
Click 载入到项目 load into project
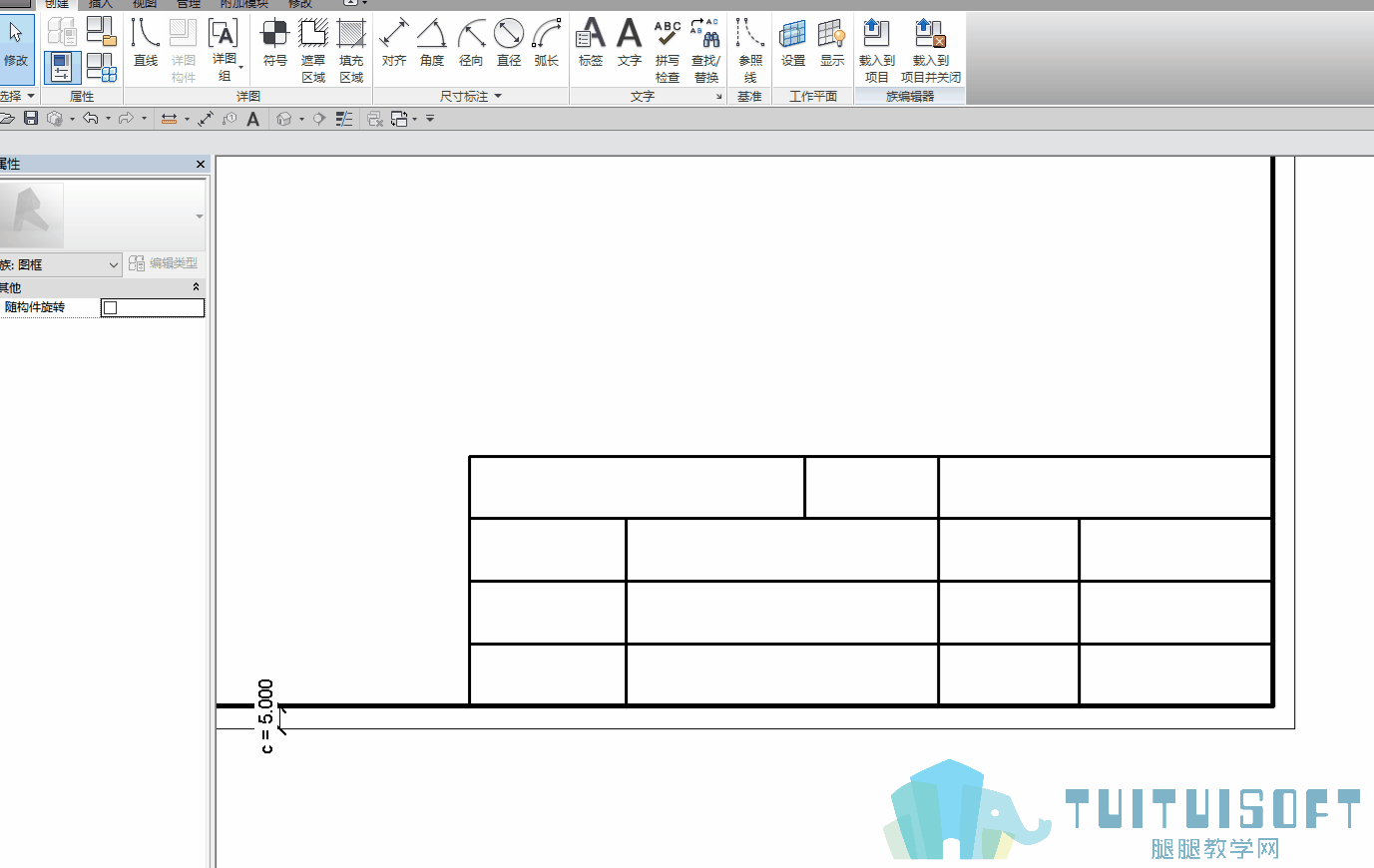tap(877, 50)
